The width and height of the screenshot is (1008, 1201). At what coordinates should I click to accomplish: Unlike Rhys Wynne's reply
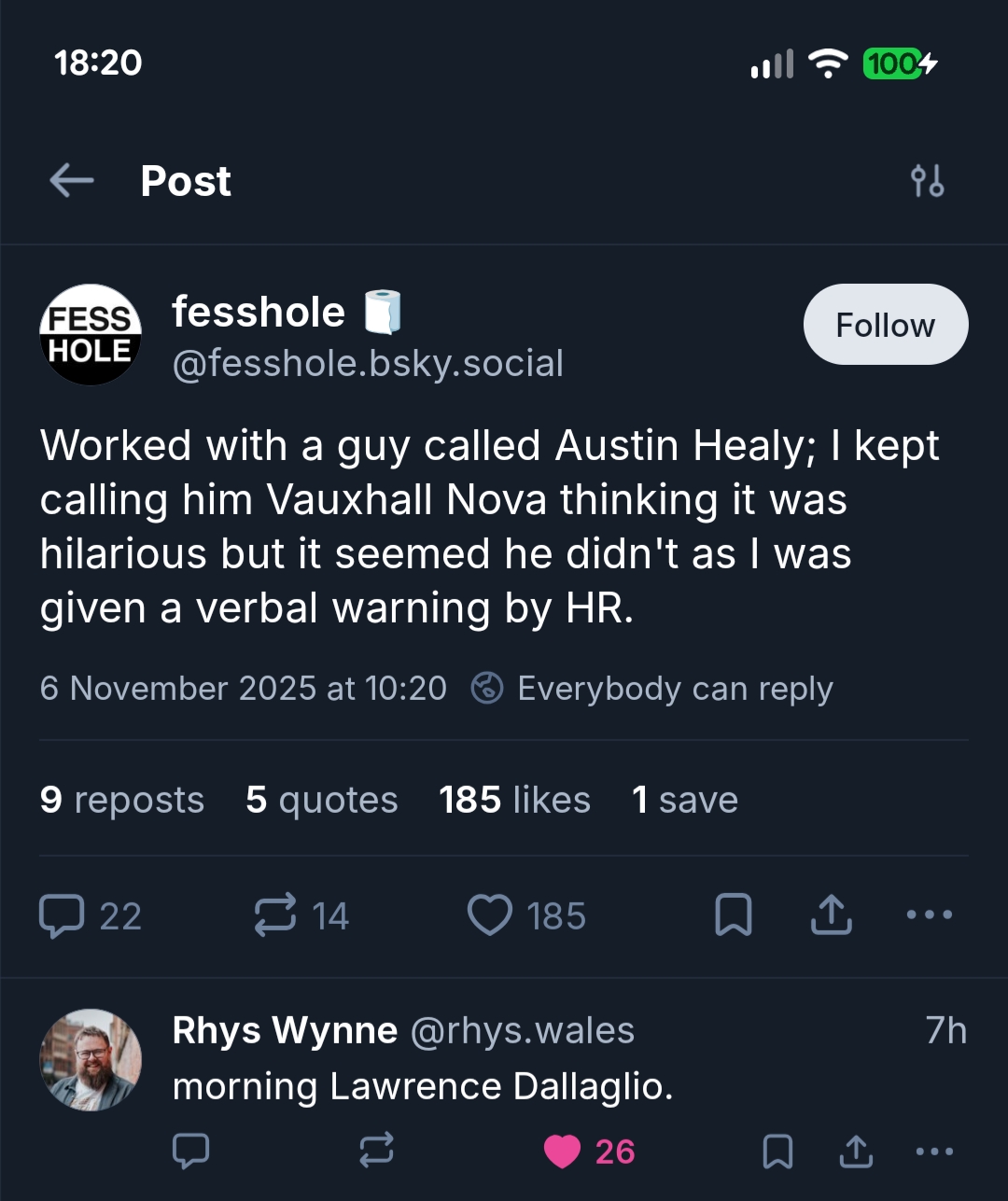pyautogui.click(x=563, y=1152)
